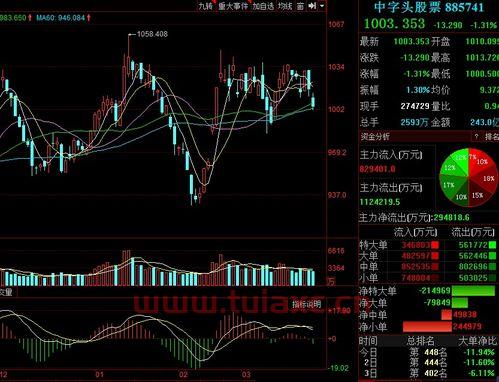The width and height of the screenshot is (499, 382).
Task: Click the 特大单 inflow value 346803
Action: pos(416,245)
